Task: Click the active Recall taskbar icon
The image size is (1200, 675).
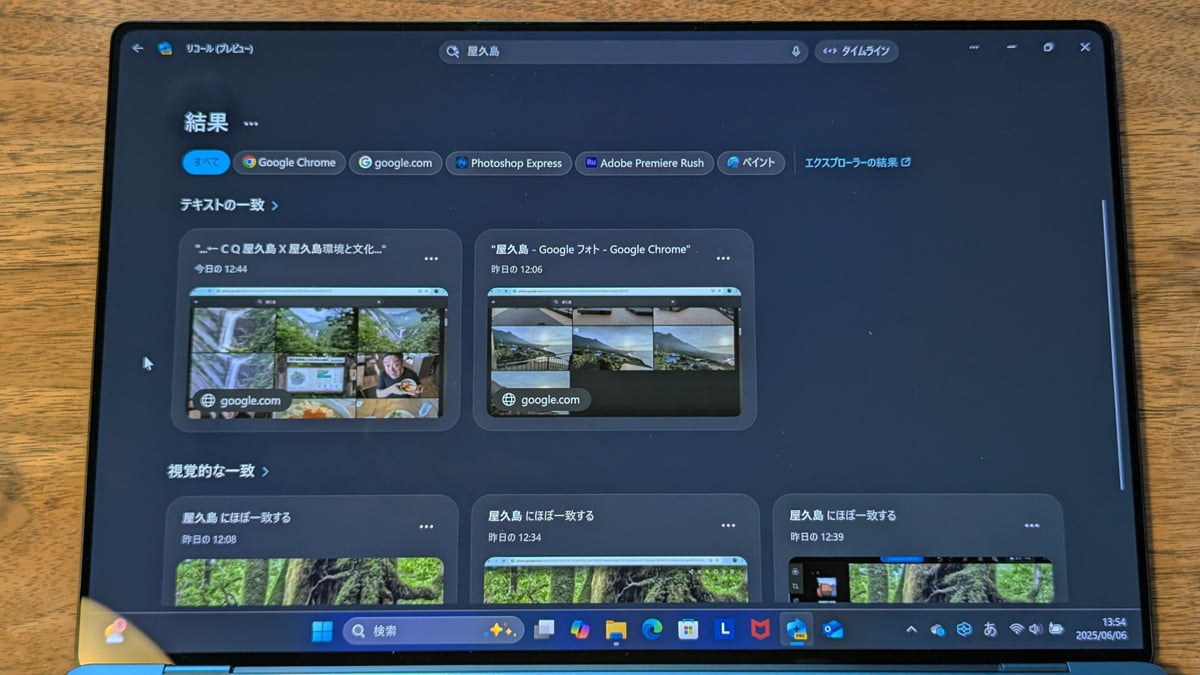Action: [797, 629]
